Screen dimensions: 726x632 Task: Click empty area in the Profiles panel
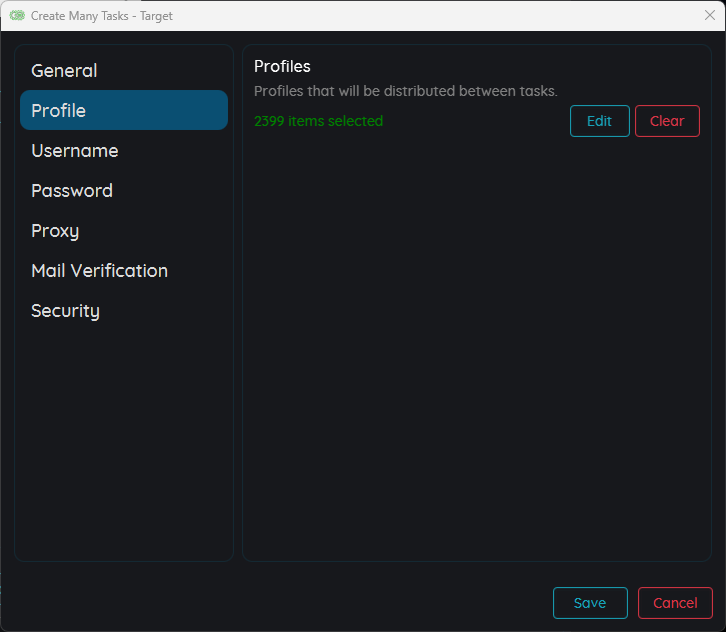tap(476, 350)
